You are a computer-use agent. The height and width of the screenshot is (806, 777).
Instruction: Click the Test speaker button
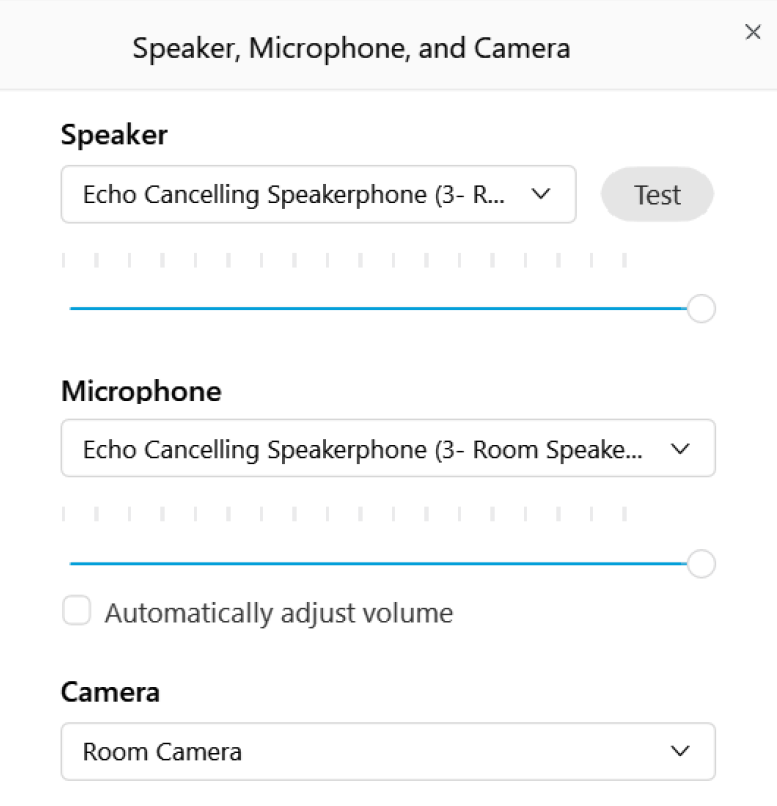point(657,195)
